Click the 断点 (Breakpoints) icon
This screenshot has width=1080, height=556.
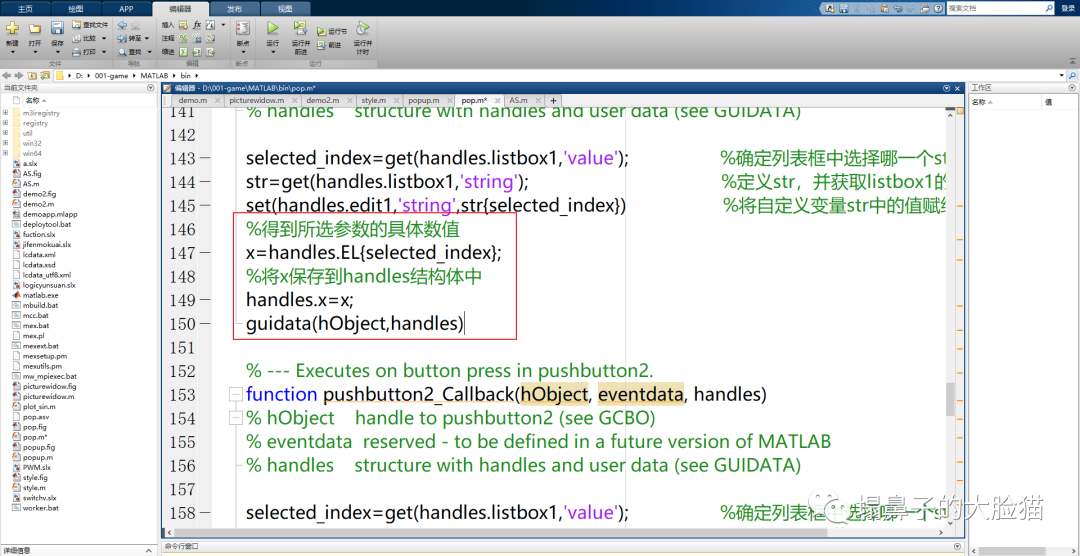[243, 28]
